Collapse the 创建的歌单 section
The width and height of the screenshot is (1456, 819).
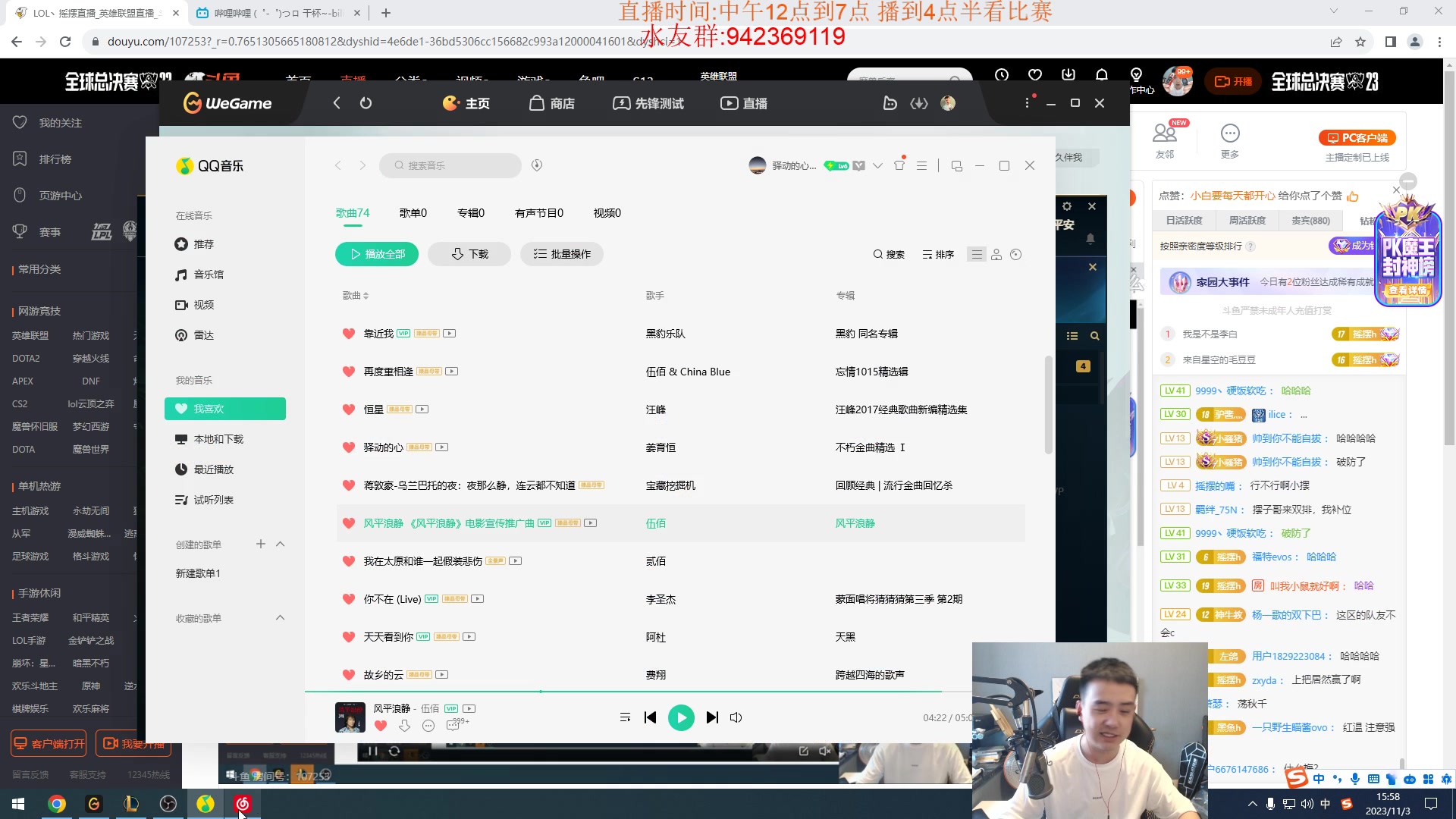(280, 544)
